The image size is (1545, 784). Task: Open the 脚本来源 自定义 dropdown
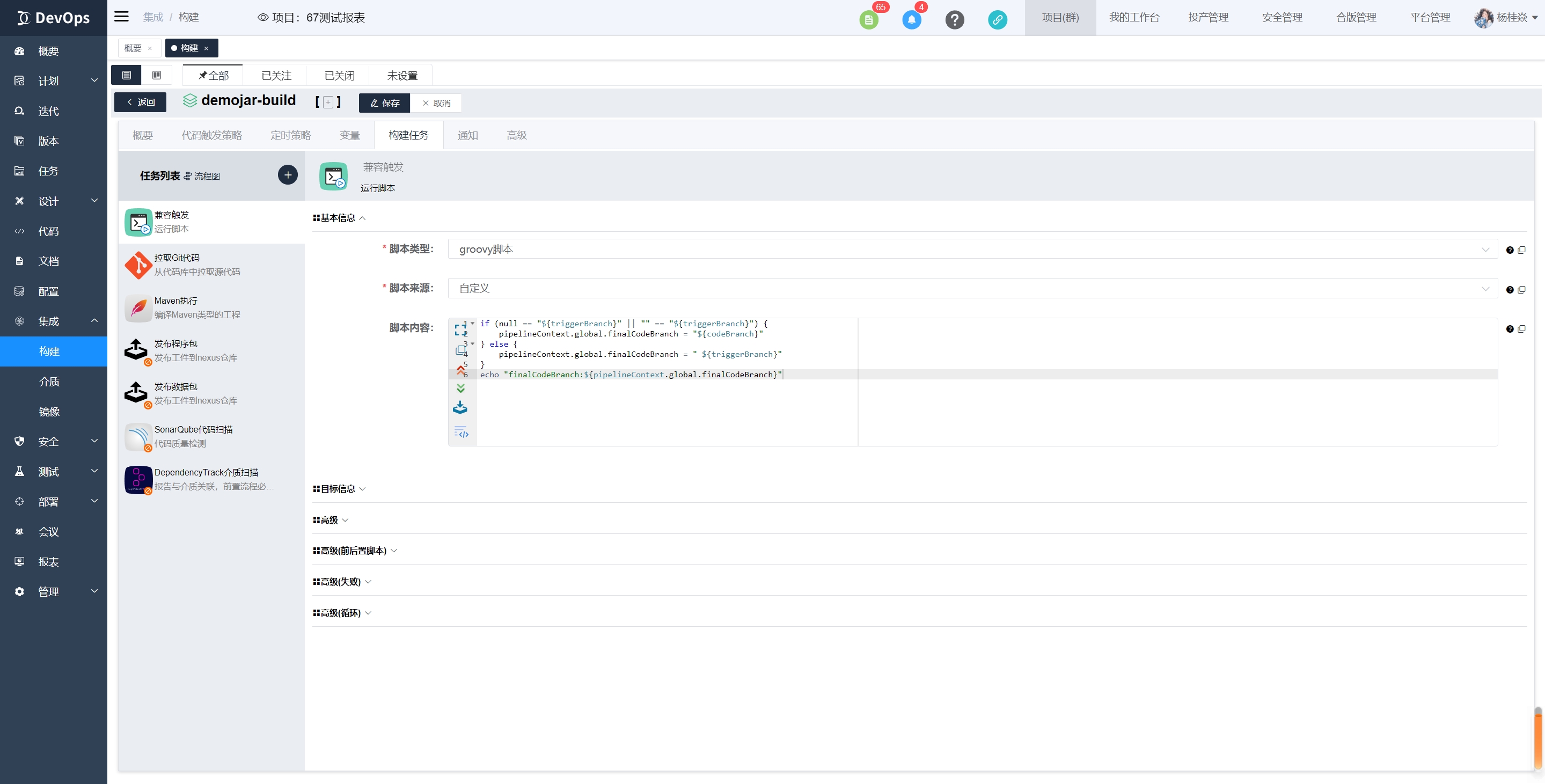[x=972, y=289]
